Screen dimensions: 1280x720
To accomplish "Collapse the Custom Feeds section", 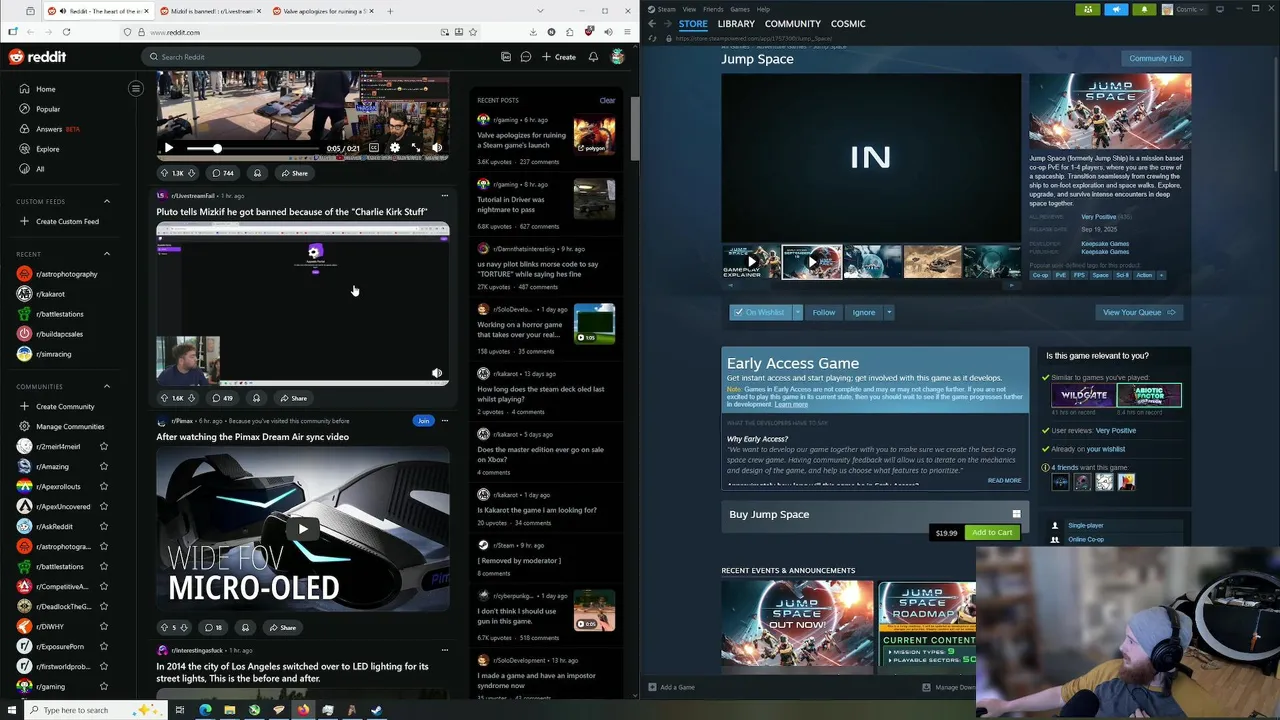I will click(x=107, y=201).
